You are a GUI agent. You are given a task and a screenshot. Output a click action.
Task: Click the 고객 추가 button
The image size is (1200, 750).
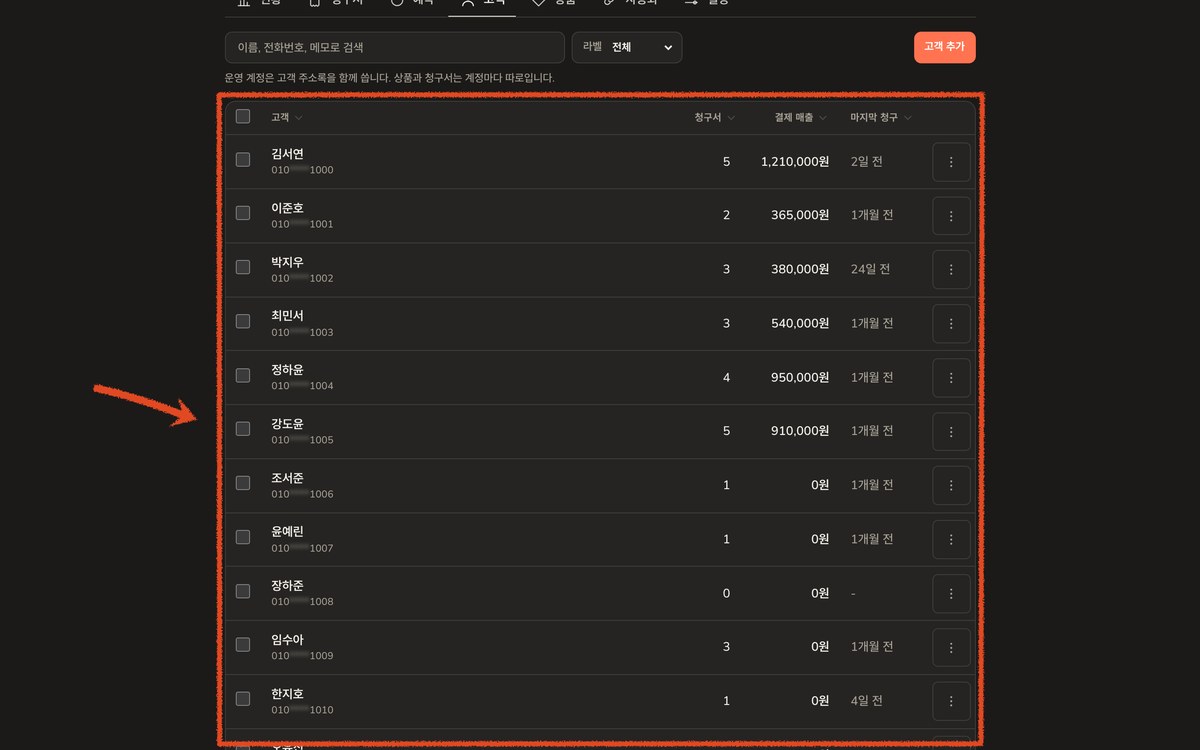pyautogui.click(x=945, y=47)
